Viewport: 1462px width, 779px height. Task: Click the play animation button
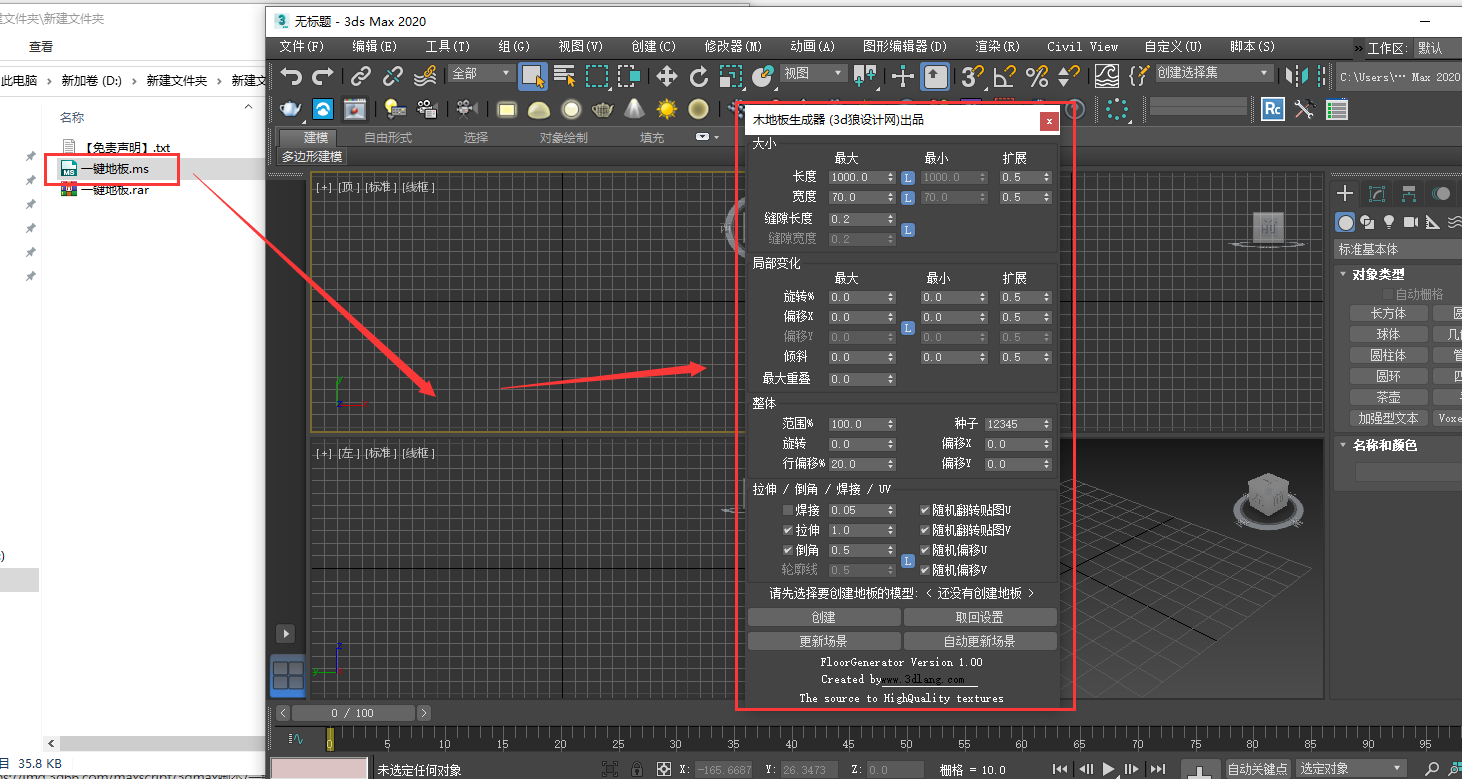pyautogui.click(x=1108, y=769)
